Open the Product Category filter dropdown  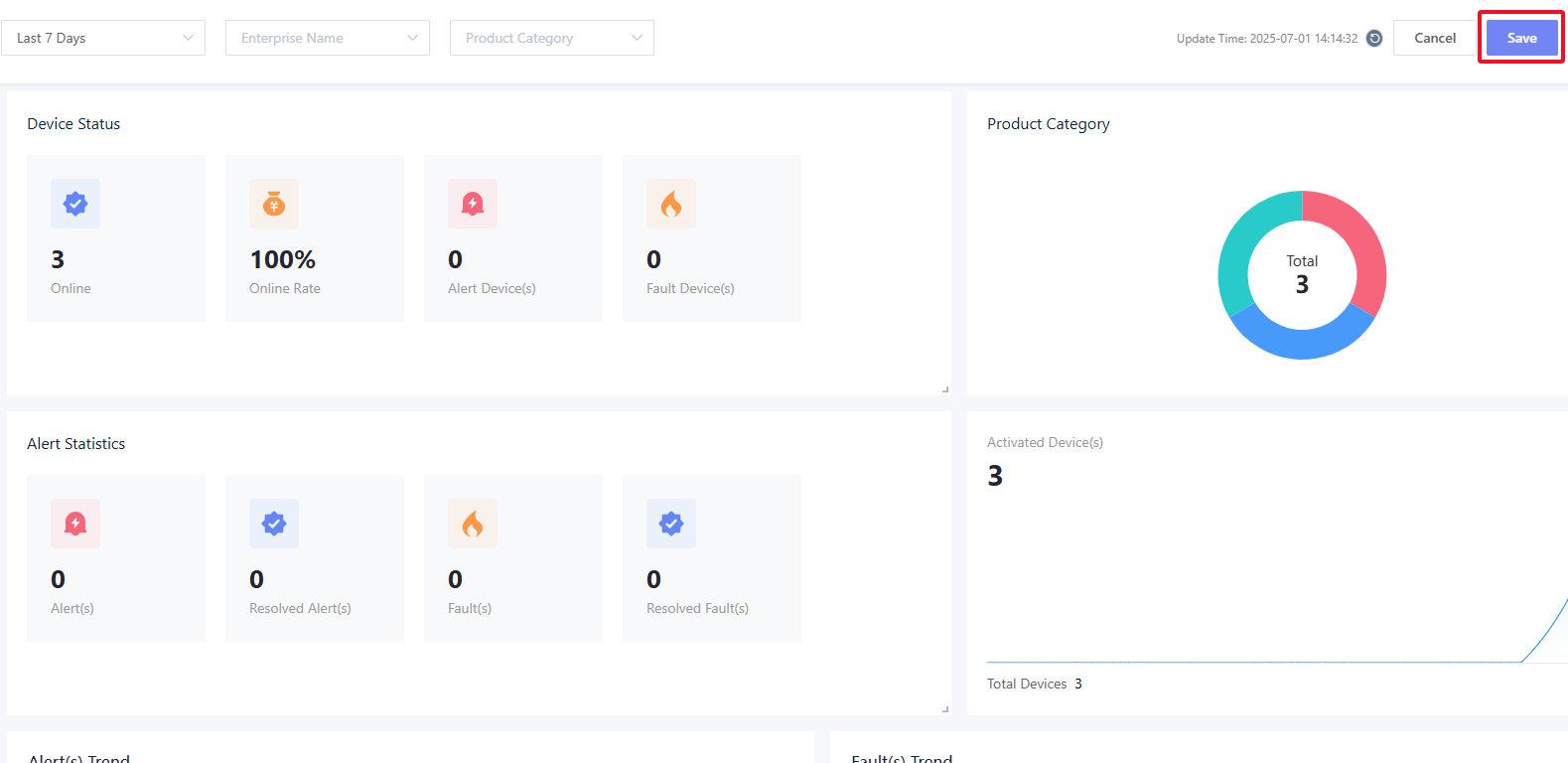click(552, 38)
